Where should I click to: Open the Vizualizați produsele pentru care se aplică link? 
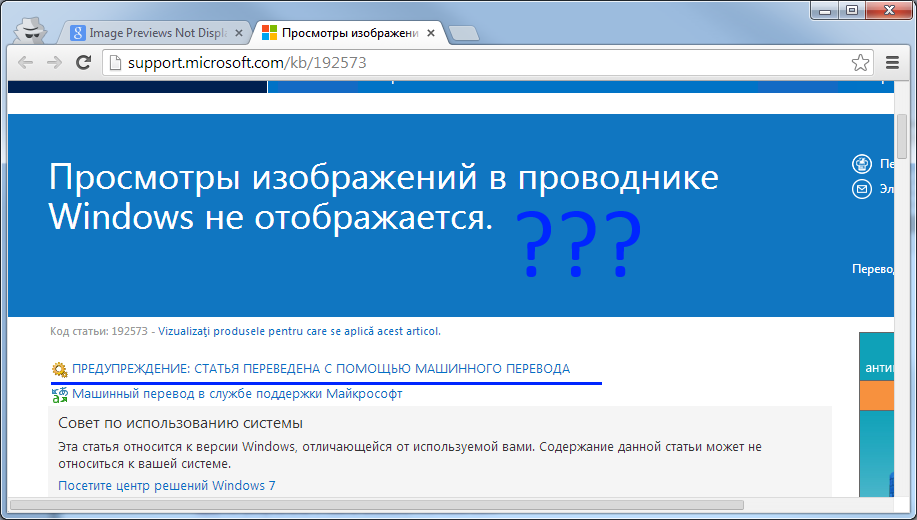[299, 331]
